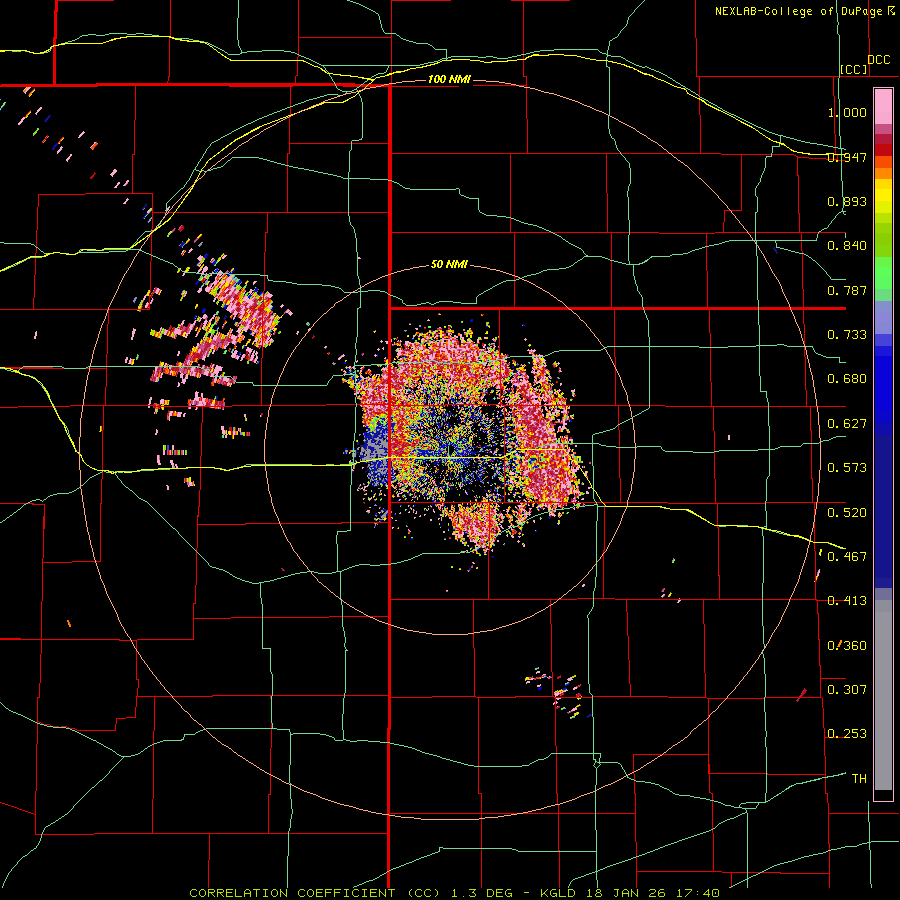Click the 0.840 value on the color scale

pyautogui.click(x=847, y=246)
